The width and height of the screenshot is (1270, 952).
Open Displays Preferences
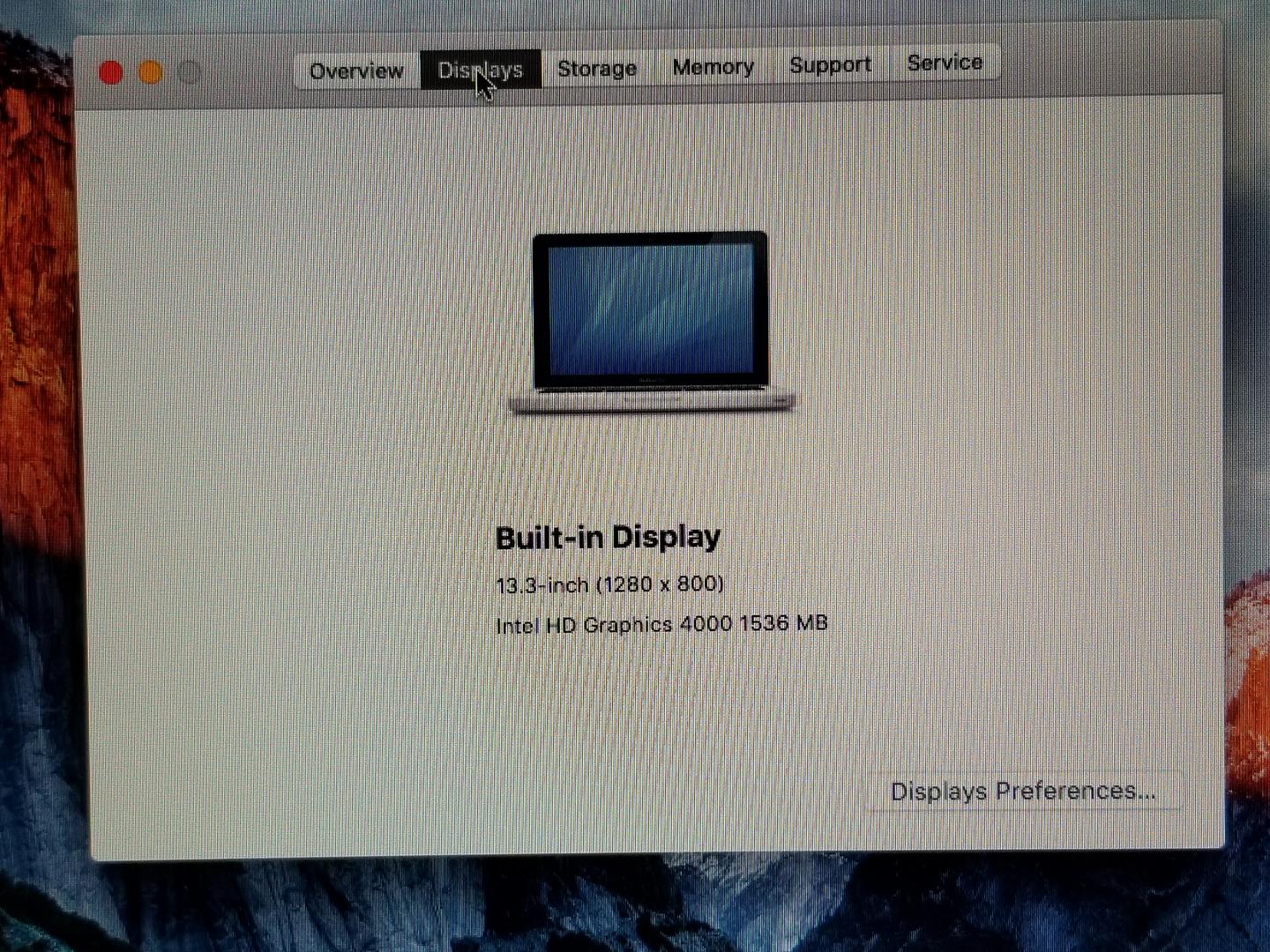[x=1023, y=791]
